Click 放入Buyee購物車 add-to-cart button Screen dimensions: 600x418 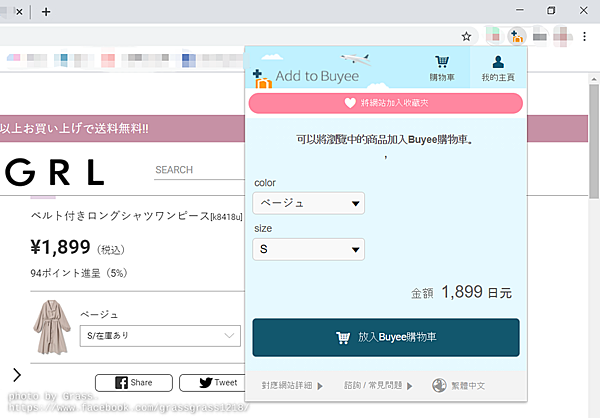click(x=386, y=337)
